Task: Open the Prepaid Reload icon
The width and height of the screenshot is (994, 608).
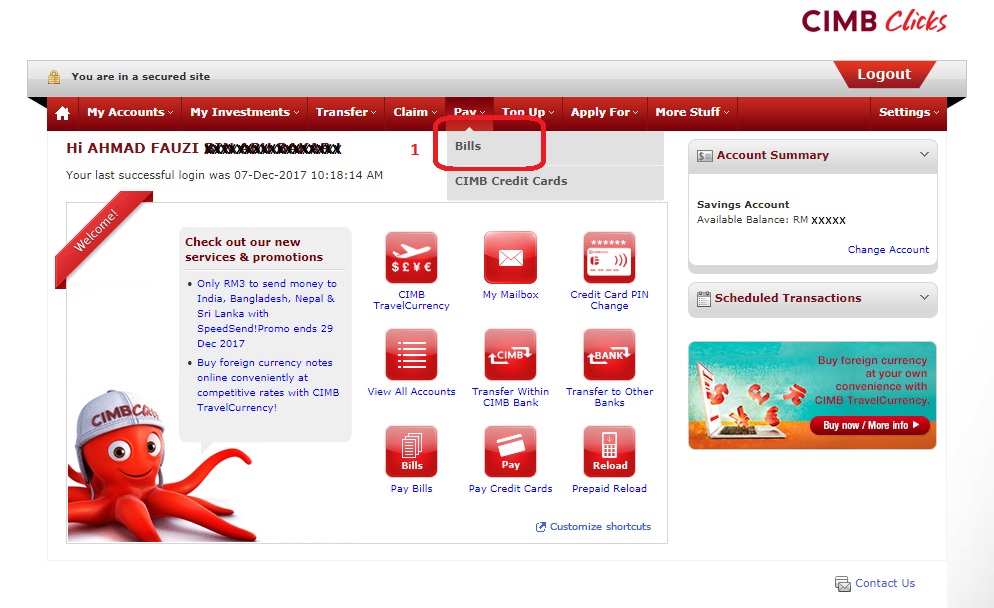Action: (609, 451)
